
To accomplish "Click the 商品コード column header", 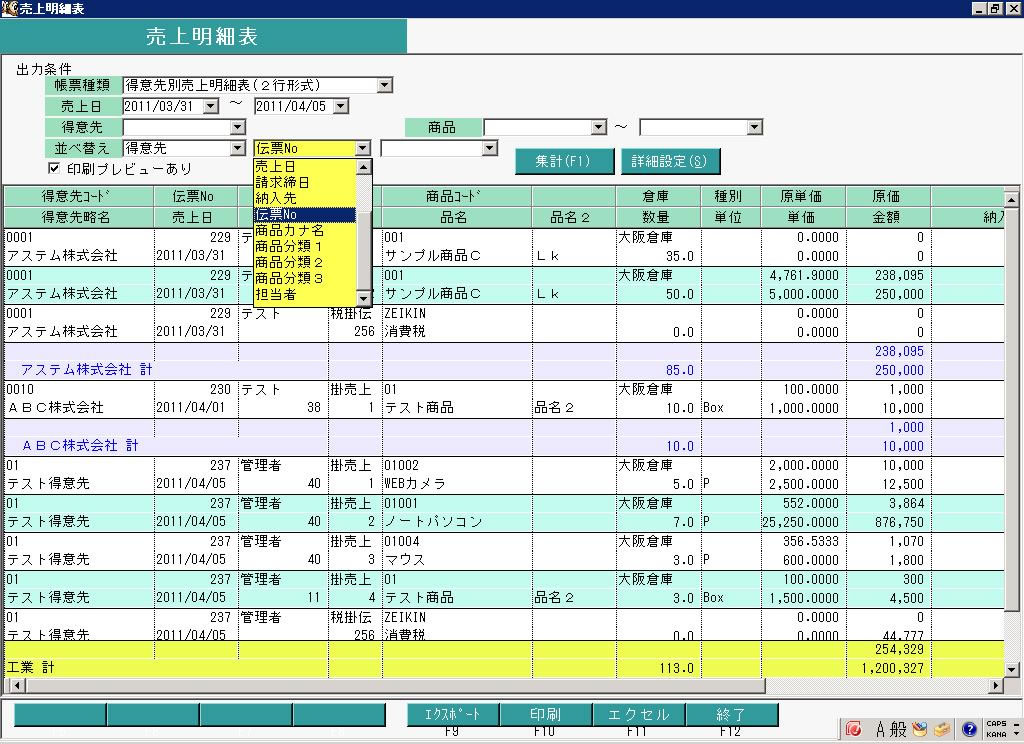I will point(456,196).
